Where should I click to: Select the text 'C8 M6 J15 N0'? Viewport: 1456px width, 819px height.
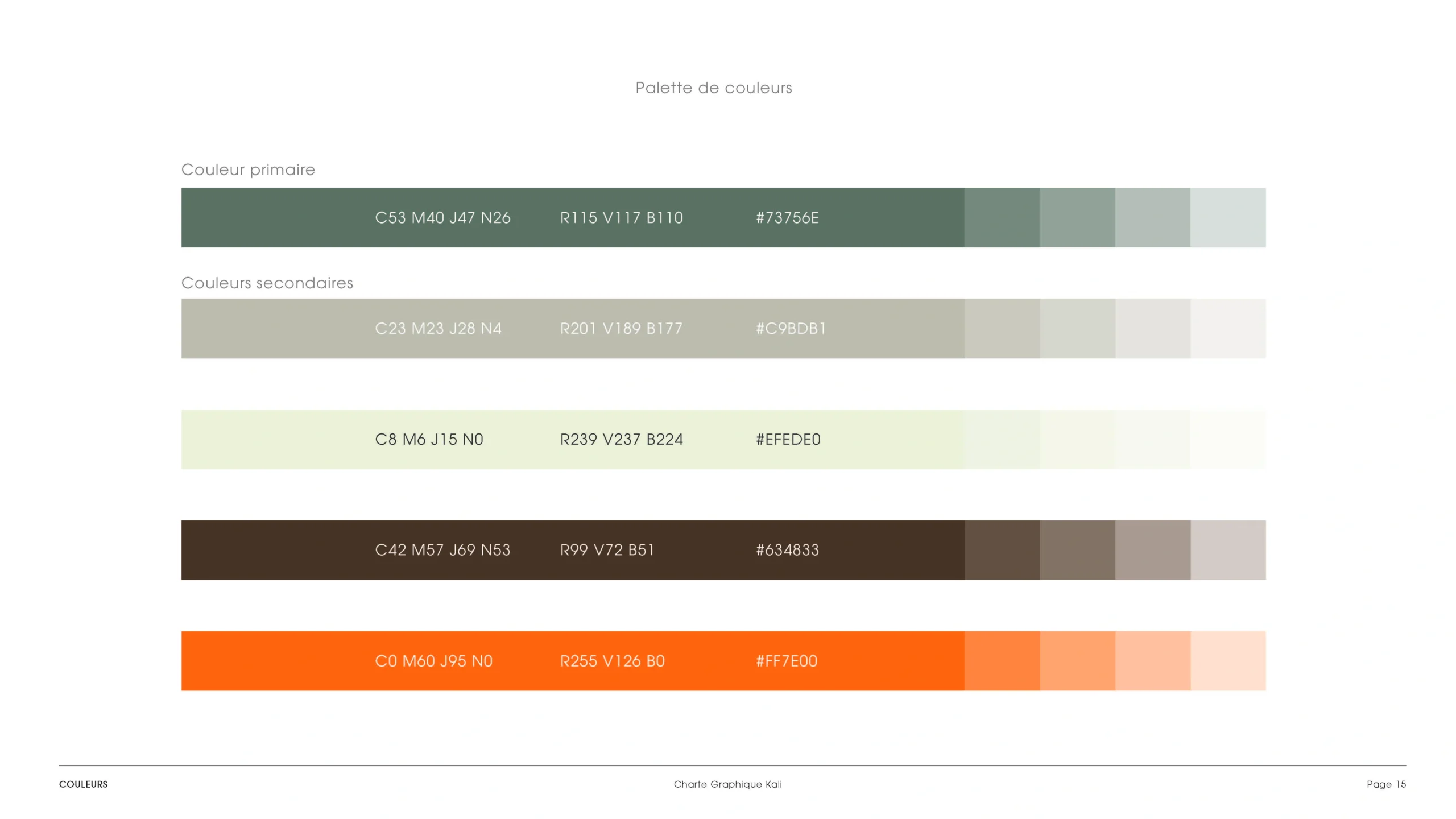[429, 440]
